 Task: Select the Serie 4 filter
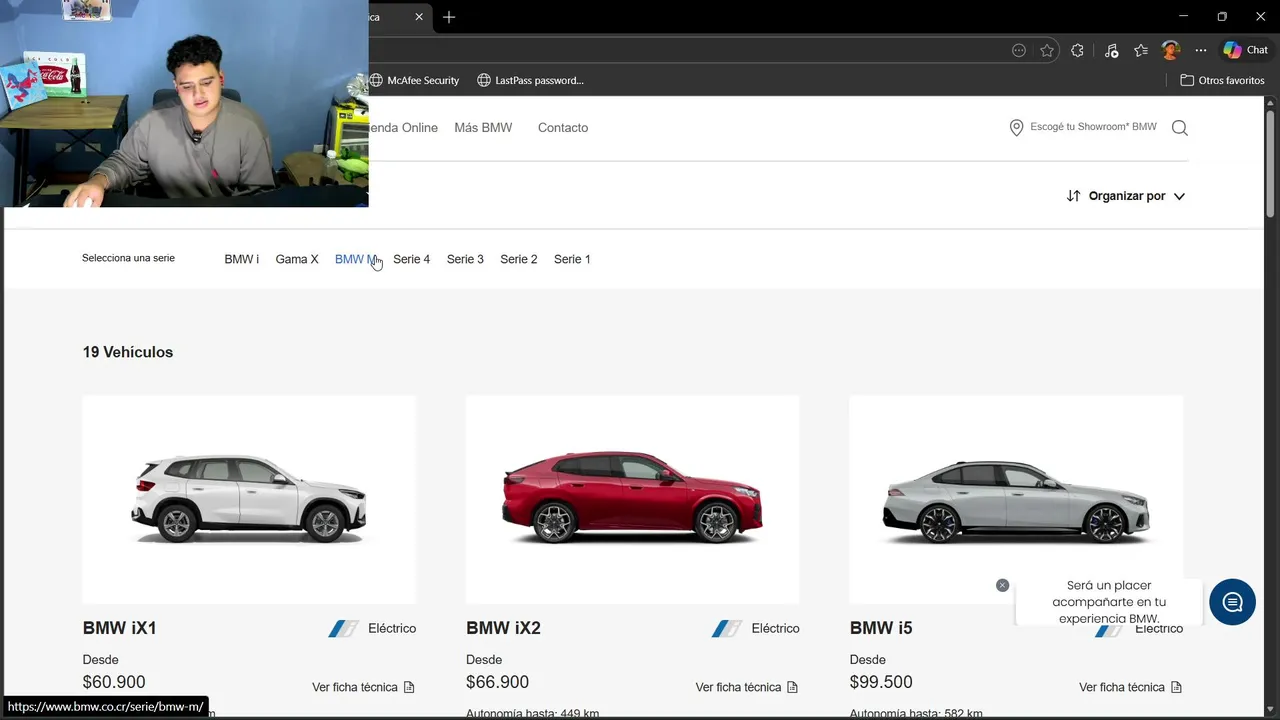(411, 259)
